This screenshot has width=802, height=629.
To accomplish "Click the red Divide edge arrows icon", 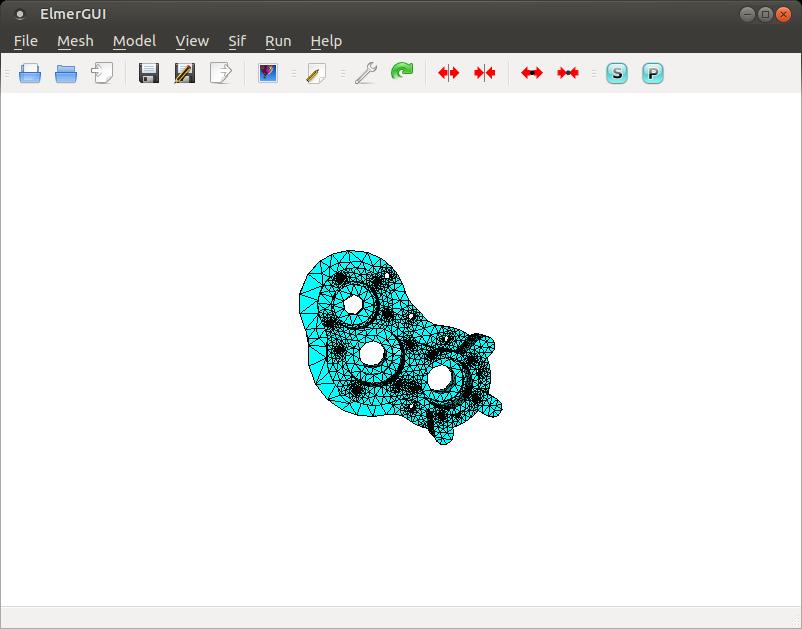I will (x=532, y=73).
